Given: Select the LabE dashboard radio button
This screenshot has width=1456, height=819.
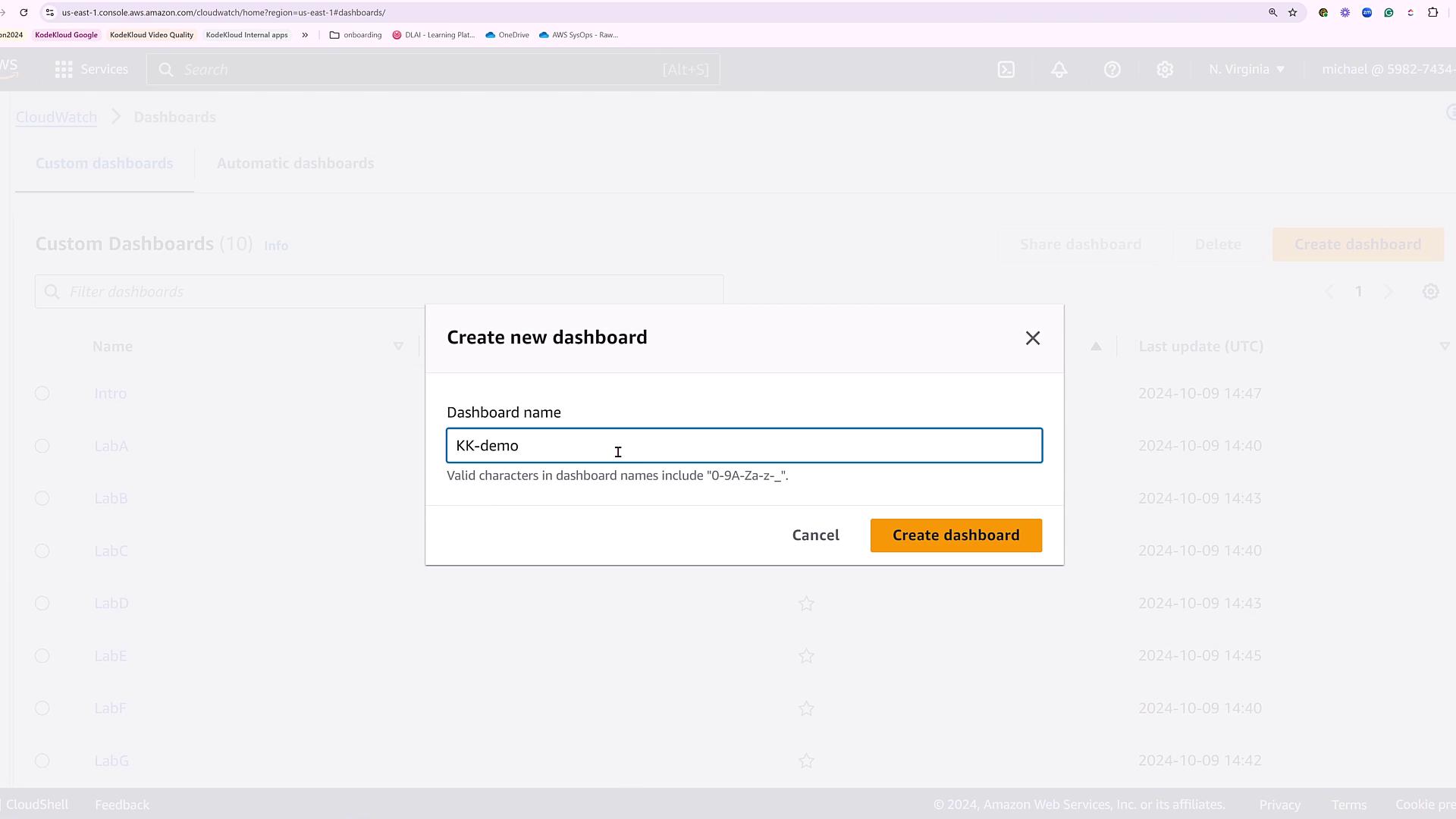Looking at the screenshot, I should [42, 656].
